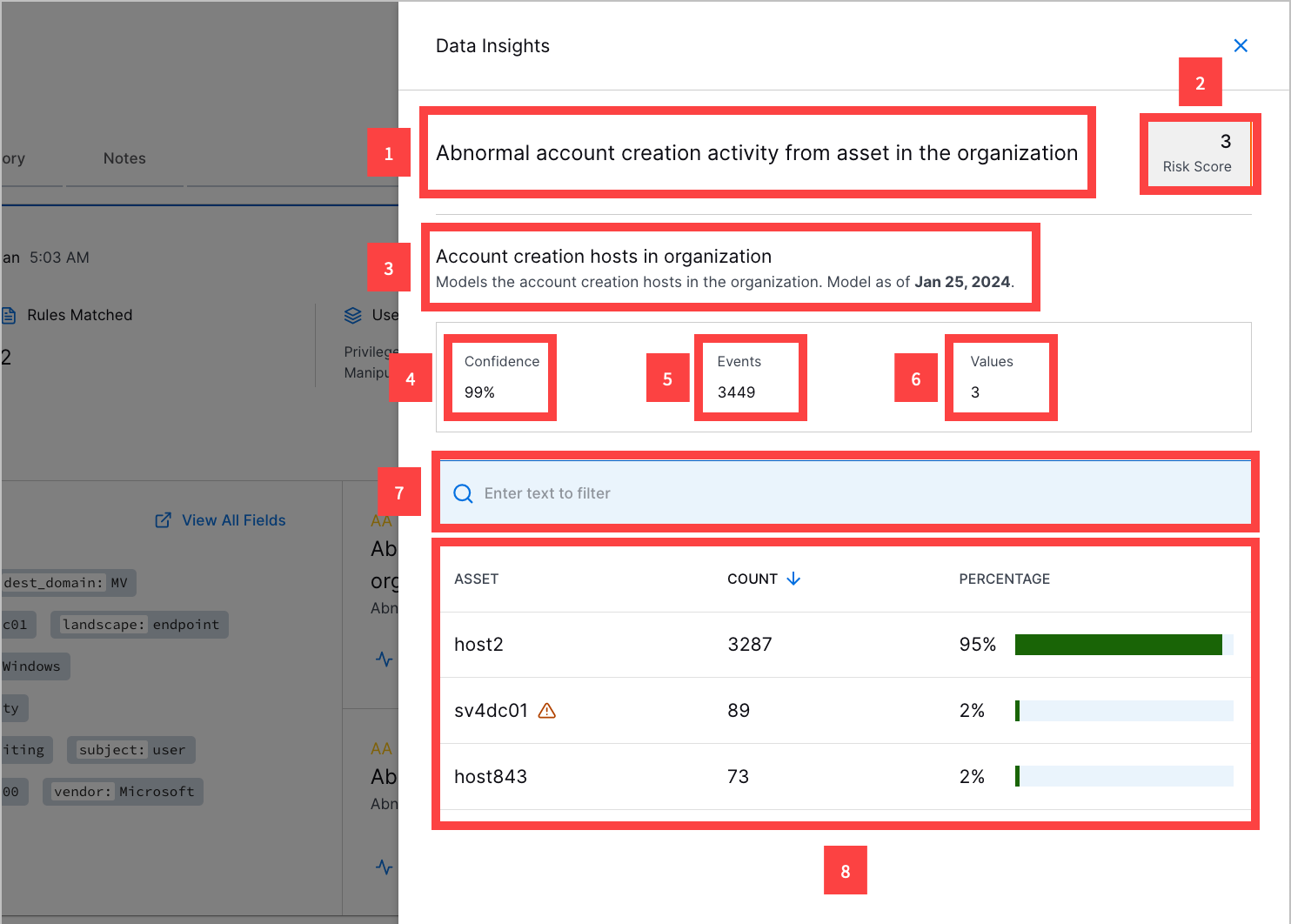1291x924 pixels.
Task: Click the View All Fields external link icon
Action: [x=163, y=520]
